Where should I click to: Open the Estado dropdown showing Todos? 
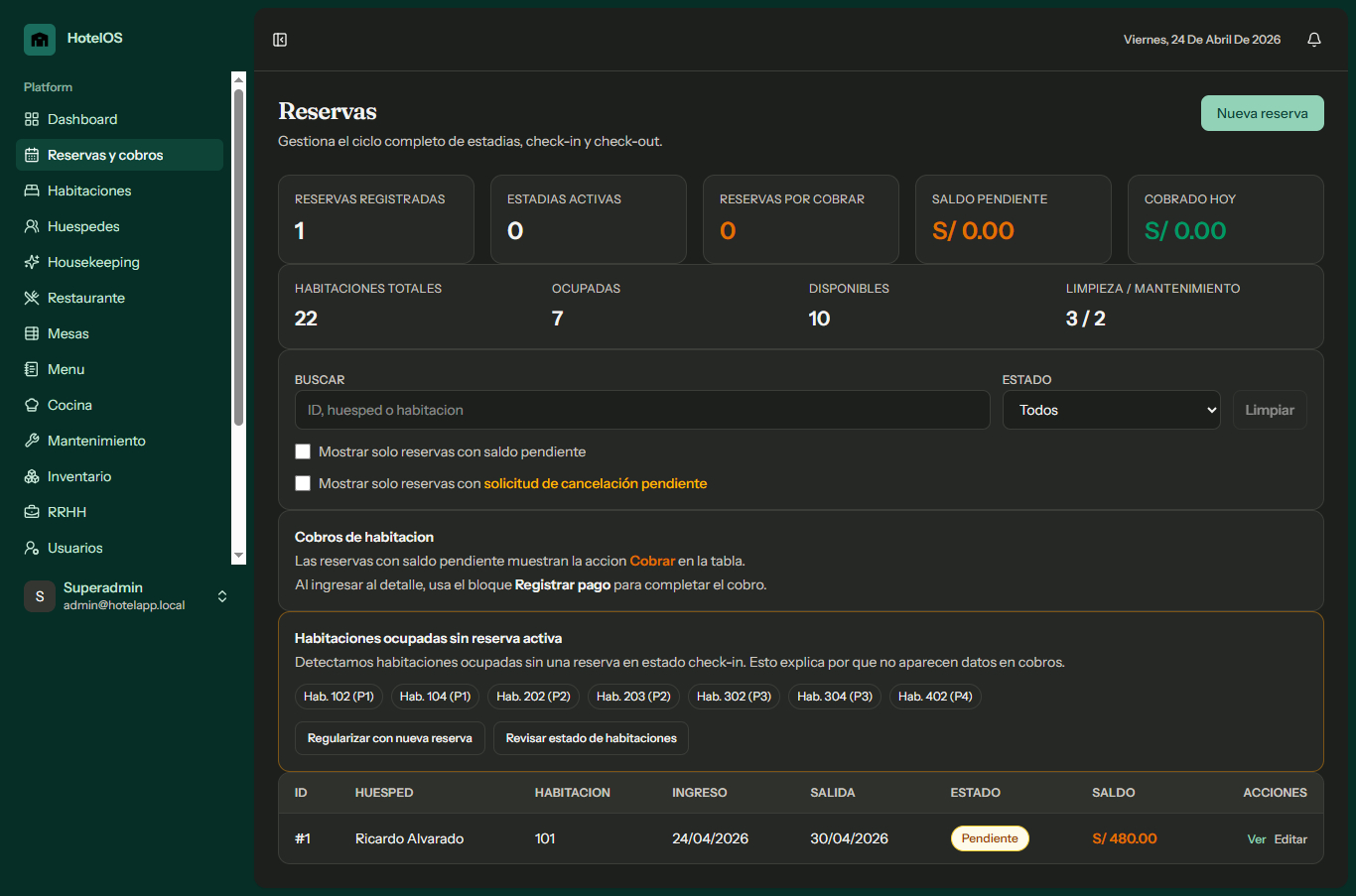coord(1111,410)
